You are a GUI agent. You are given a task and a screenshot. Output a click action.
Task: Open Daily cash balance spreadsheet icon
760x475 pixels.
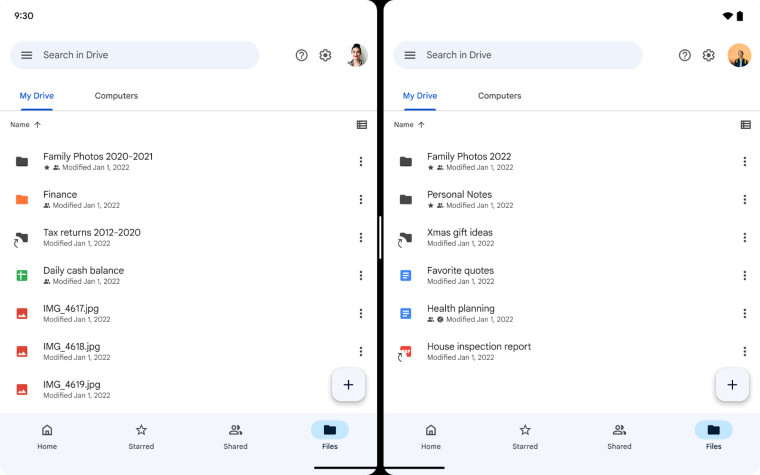click(22, 275)
